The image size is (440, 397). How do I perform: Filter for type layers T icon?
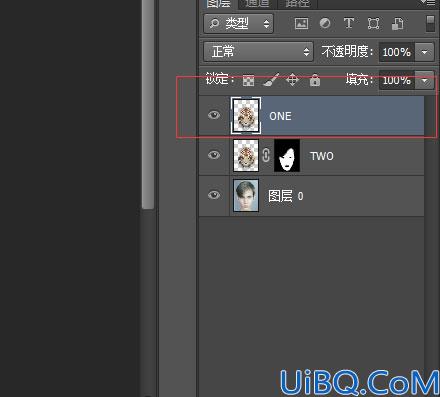349,23
